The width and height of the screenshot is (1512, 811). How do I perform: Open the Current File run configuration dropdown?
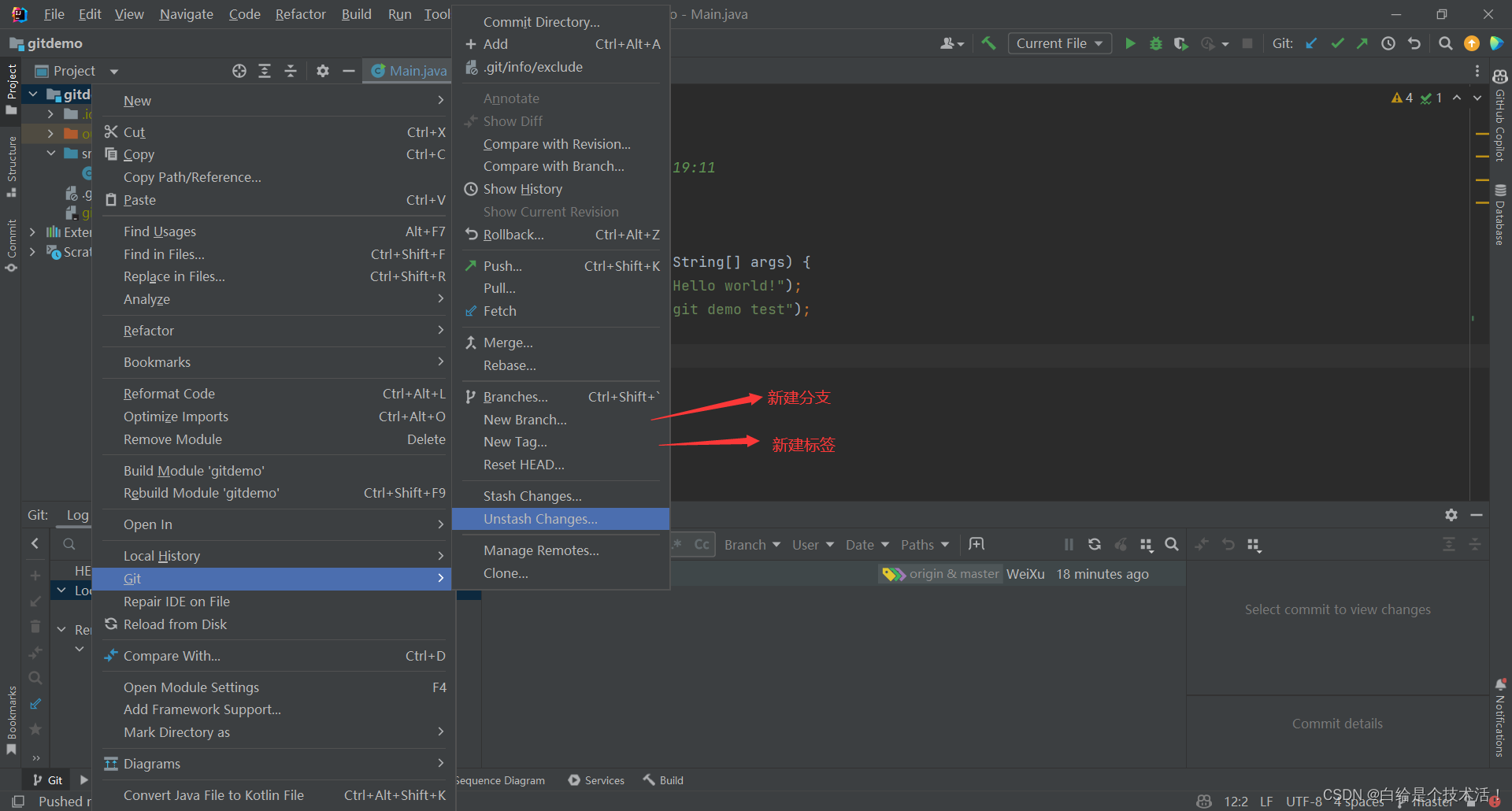click(1059, 43)
